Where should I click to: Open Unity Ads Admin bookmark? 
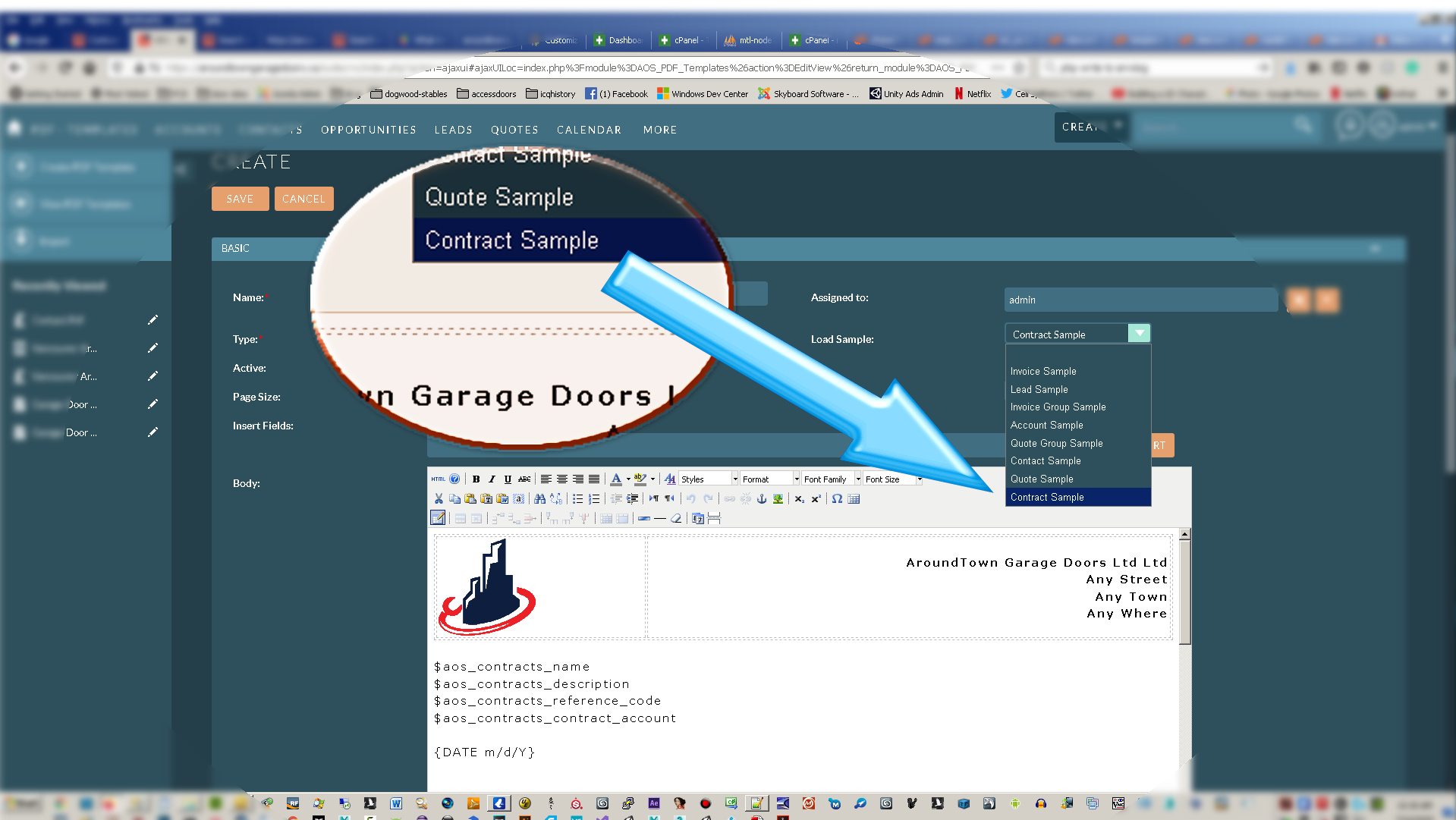click(x=907, y=94)
